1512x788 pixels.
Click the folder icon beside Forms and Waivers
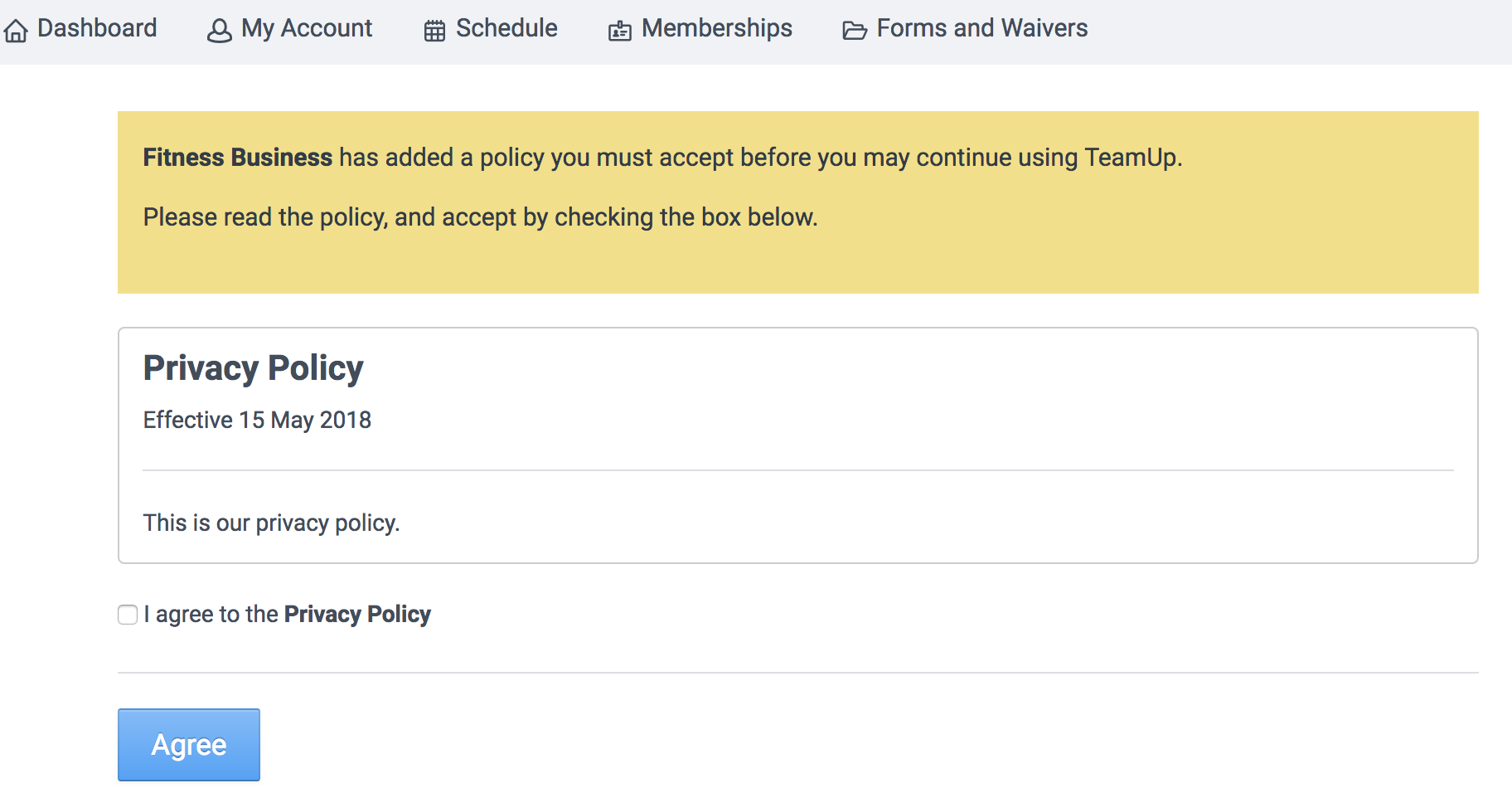point(854,31)
